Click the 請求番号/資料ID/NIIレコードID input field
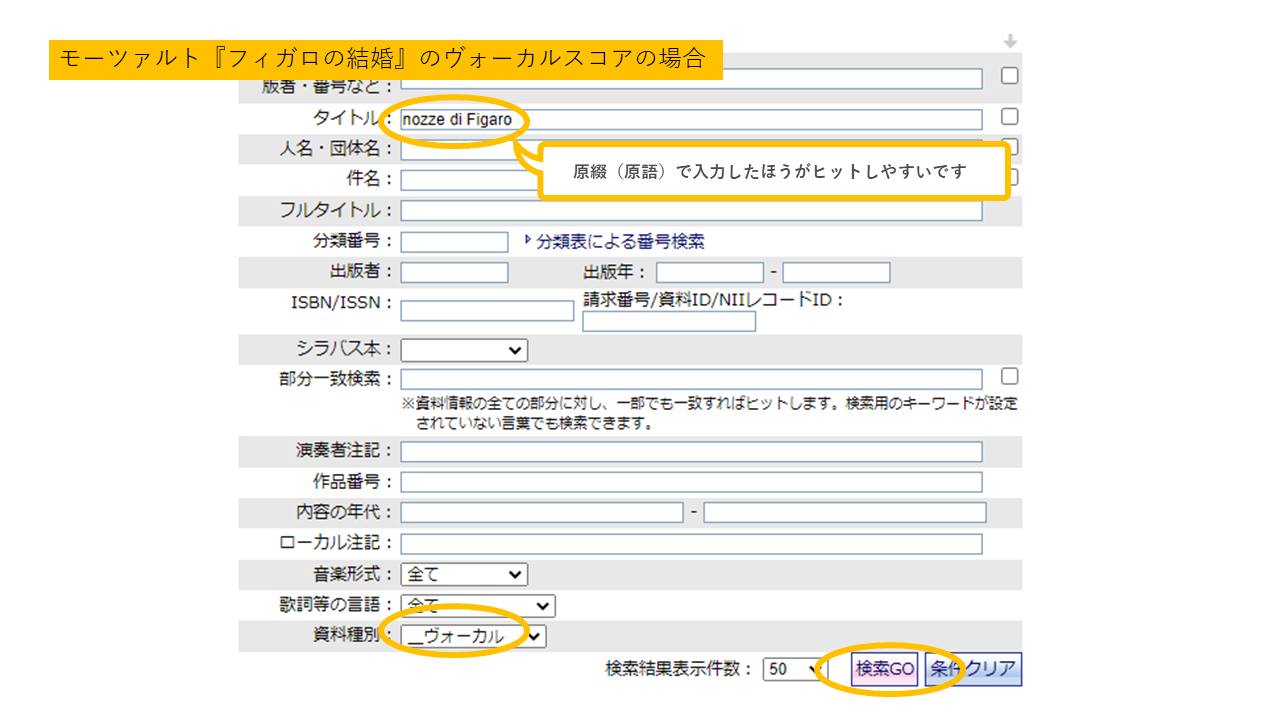The height and width of the screenshot is (720, 1280). click(669, 321)
